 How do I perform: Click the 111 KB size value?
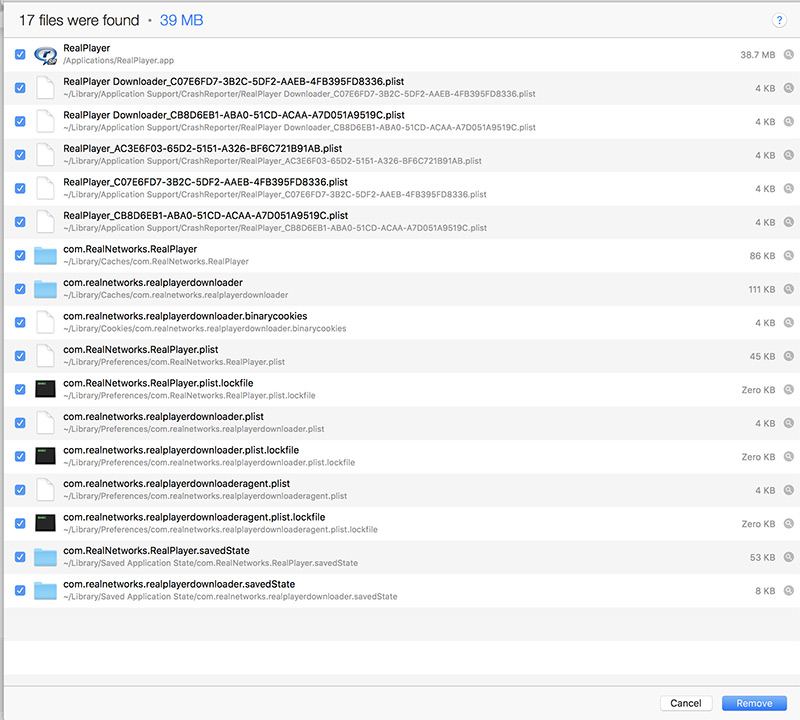762,289
